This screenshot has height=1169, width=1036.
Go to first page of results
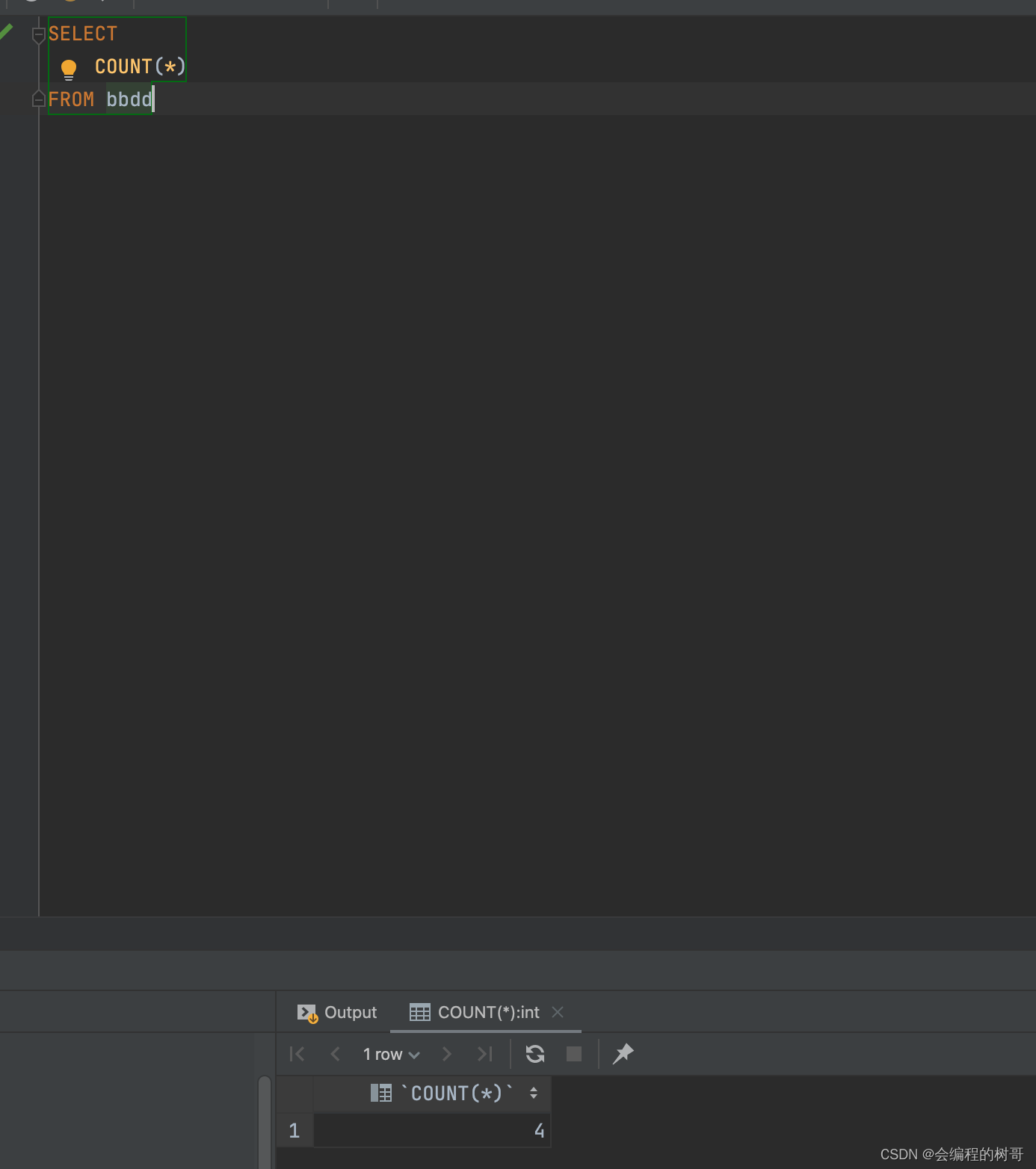pyautogui.click(x=297, y=1054)
